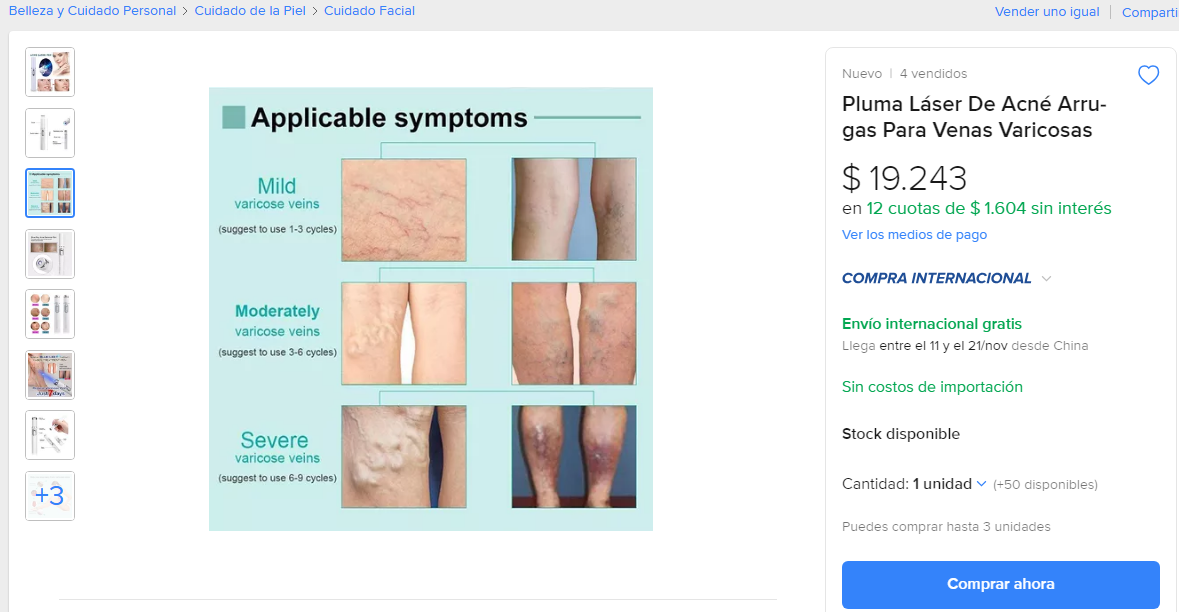The image size is (1179, 612).
Task: Add product to favorites with heart icon
Action: [x=1148, y=75]
